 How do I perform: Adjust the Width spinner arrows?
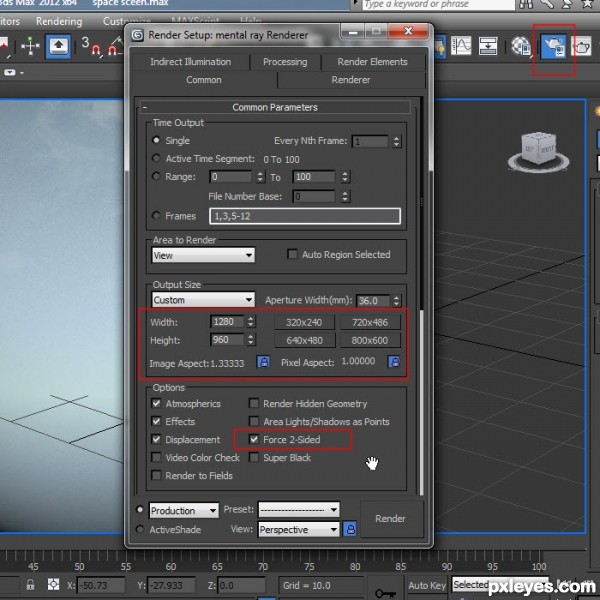point(251,321)
